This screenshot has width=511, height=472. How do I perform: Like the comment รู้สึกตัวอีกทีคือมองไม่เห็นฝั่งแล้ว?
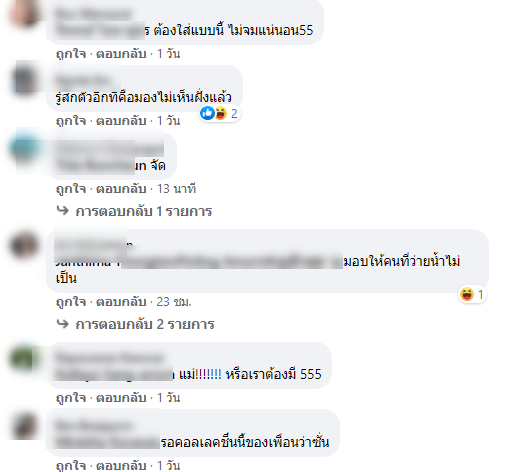point(71,121)
